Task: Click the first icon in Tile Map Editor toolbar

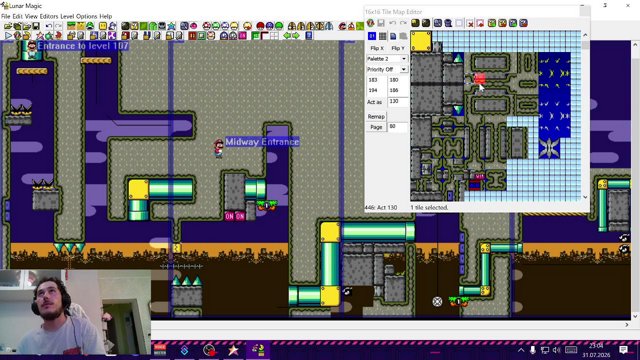Action: point(370,23)
